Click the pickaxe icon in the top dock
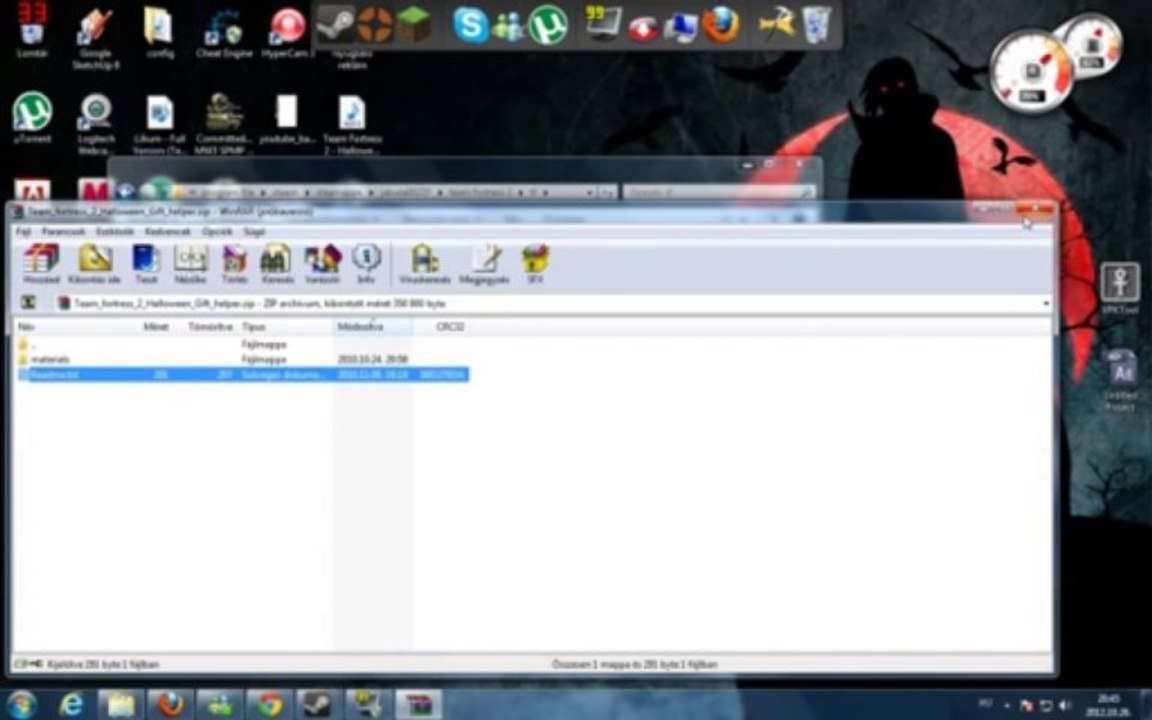Screen dimensions: 1152x720 777,24
